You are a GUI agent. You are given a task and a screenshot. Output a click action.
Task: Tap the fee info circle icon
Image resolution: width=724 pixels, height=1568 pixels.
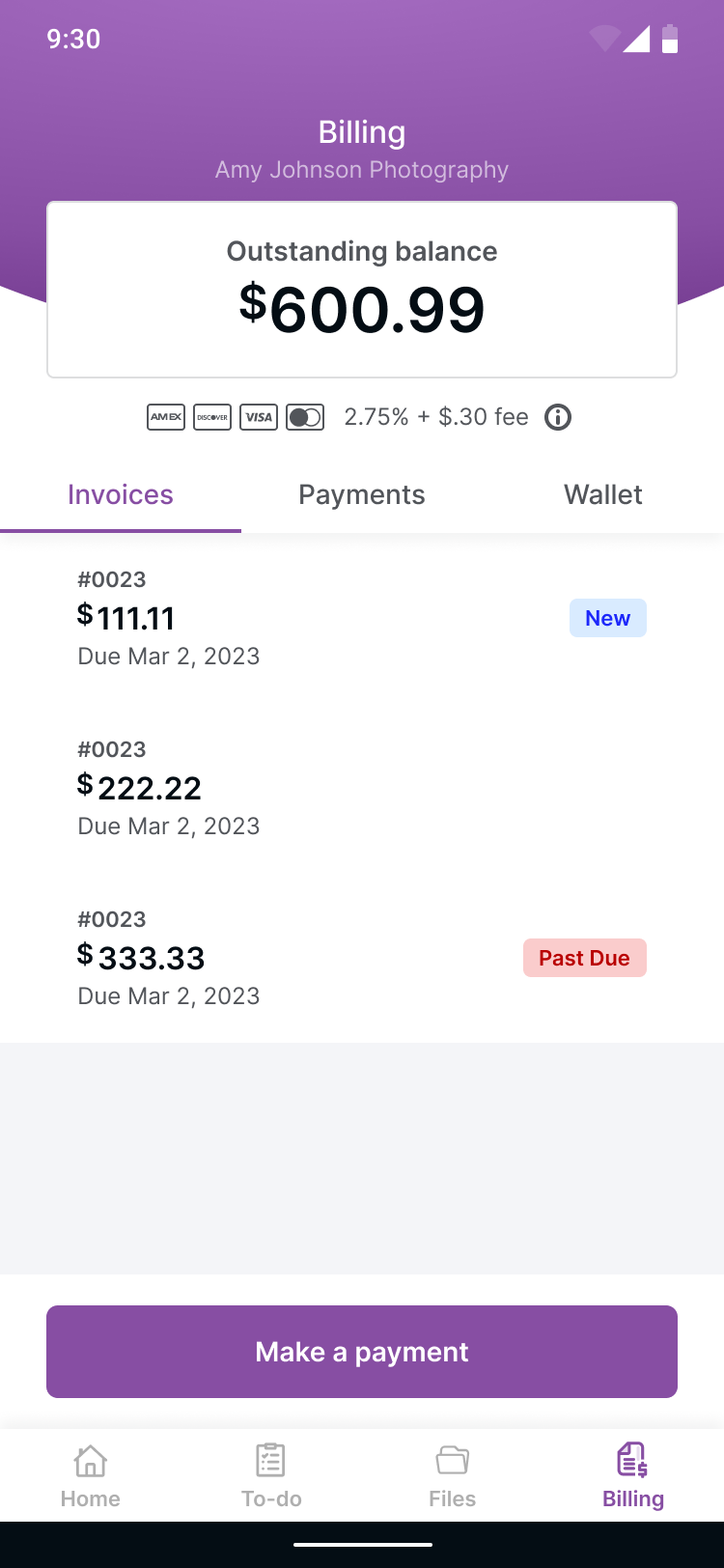tap(558, 417)
